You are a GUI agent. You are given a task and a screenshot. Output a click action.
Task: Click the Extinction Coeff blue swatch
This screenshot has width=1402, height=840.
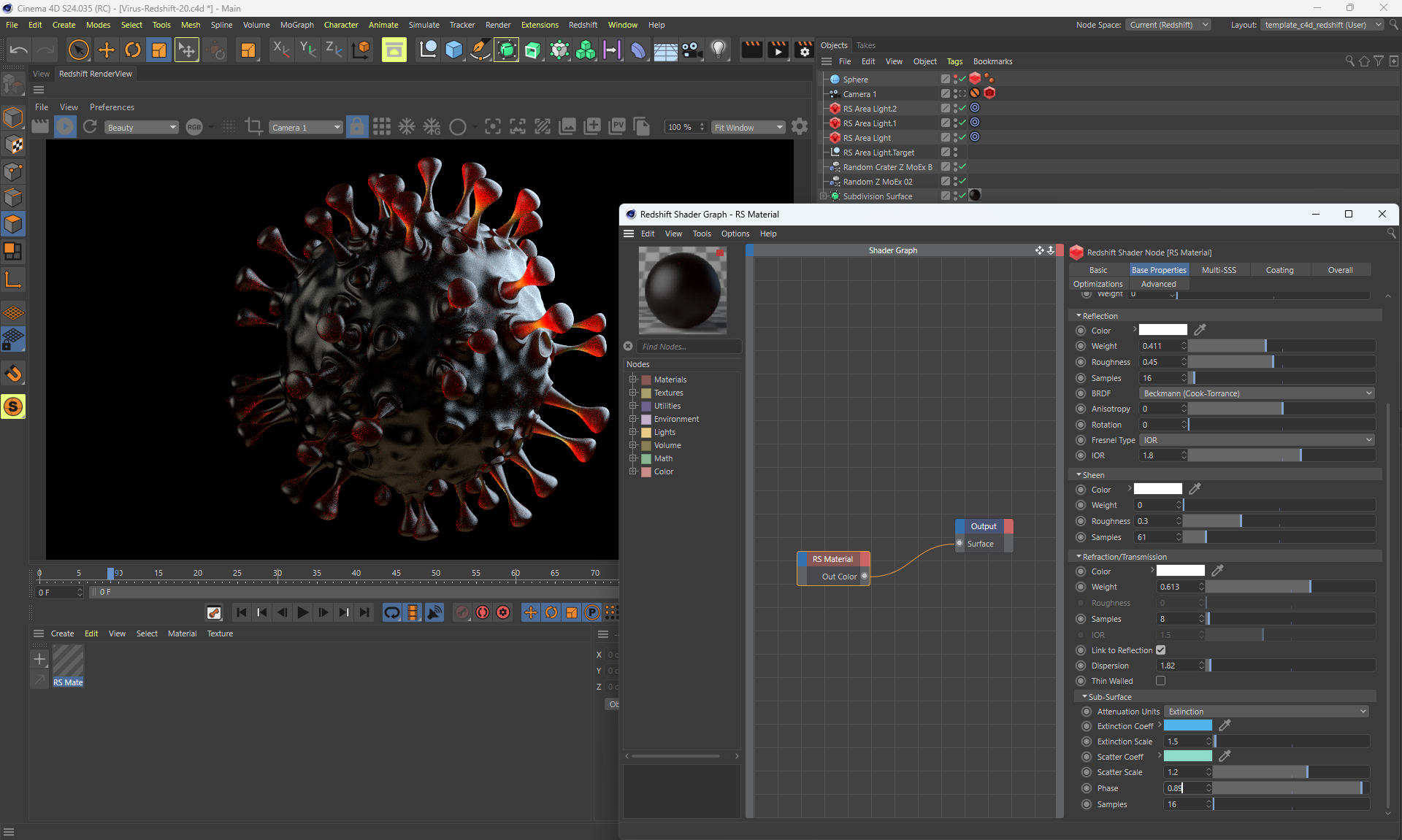pyautogui.click(x=1187, y=725)
